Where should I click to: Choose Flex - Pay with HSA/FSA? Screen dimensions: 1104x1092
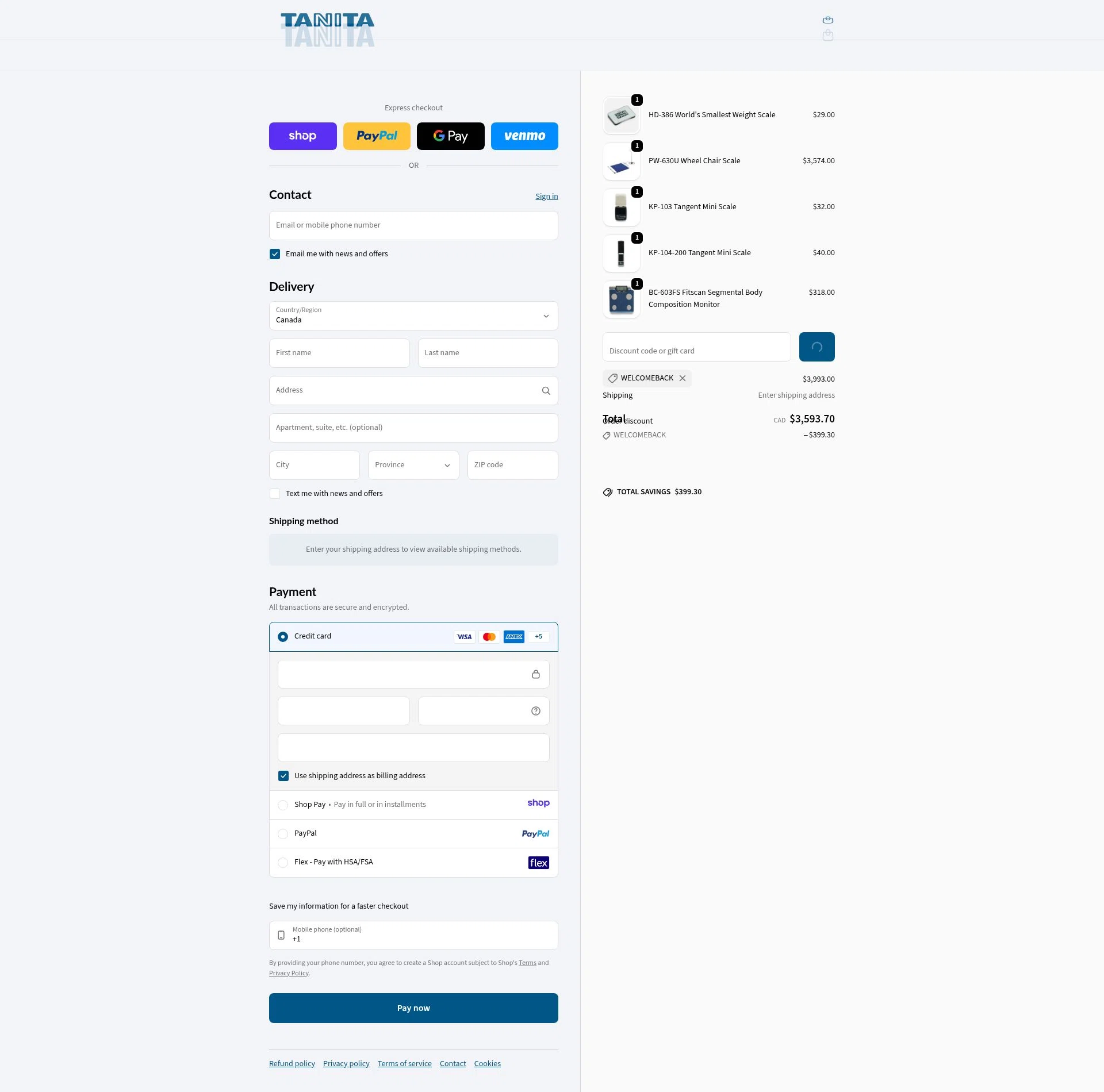pyautogui.click(x=282, y=863)
